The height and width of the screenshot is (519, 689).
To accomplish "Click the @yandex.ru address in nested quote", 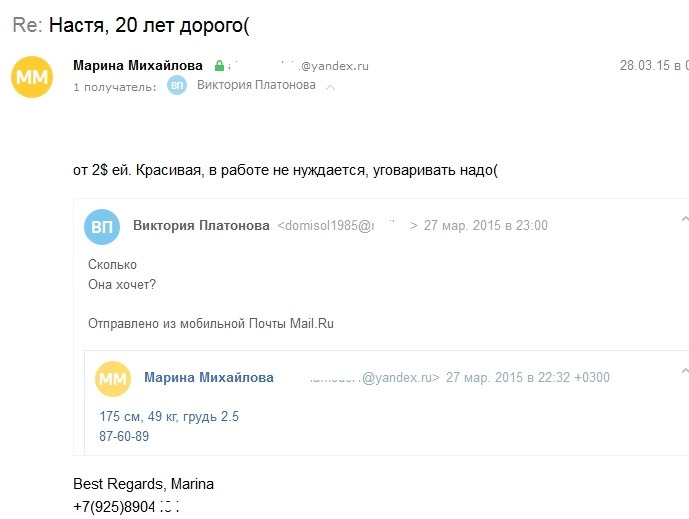I will pyautogui.click(x=374, y=377).
